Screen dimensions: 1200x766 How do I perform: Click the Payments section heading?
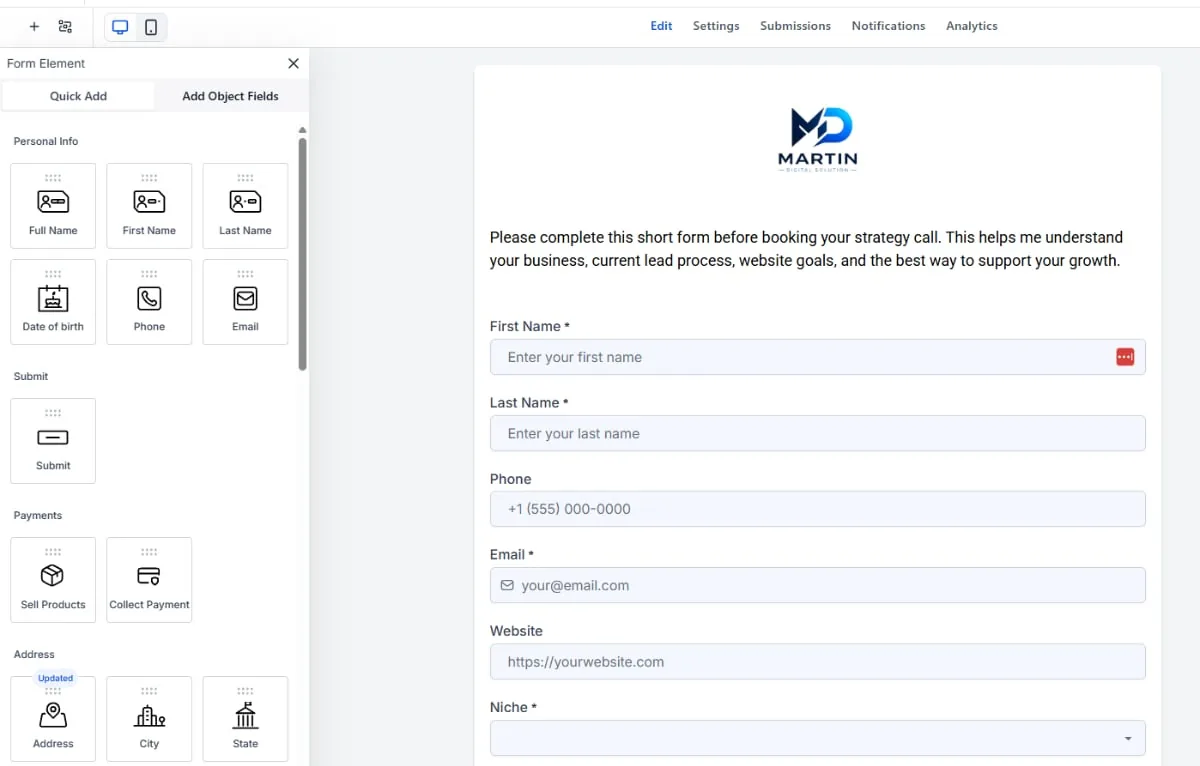[38, 515]
